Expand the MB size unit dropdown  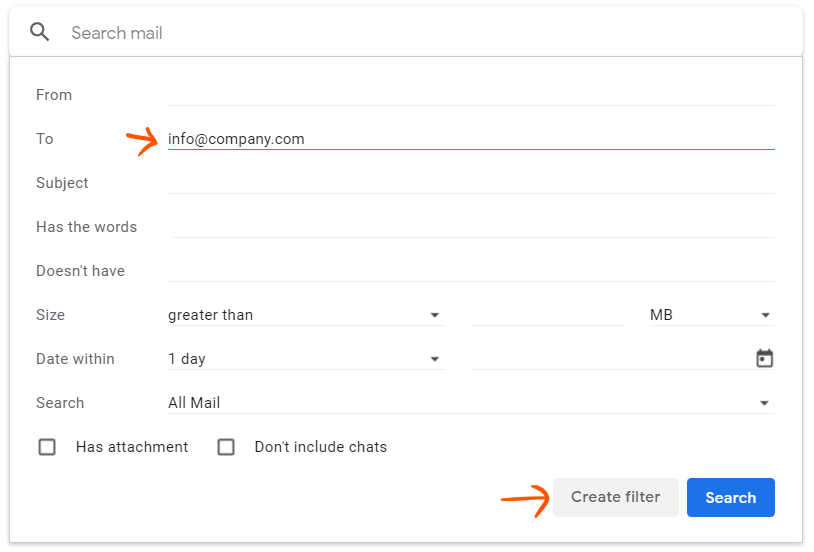(x=710, y=315)
